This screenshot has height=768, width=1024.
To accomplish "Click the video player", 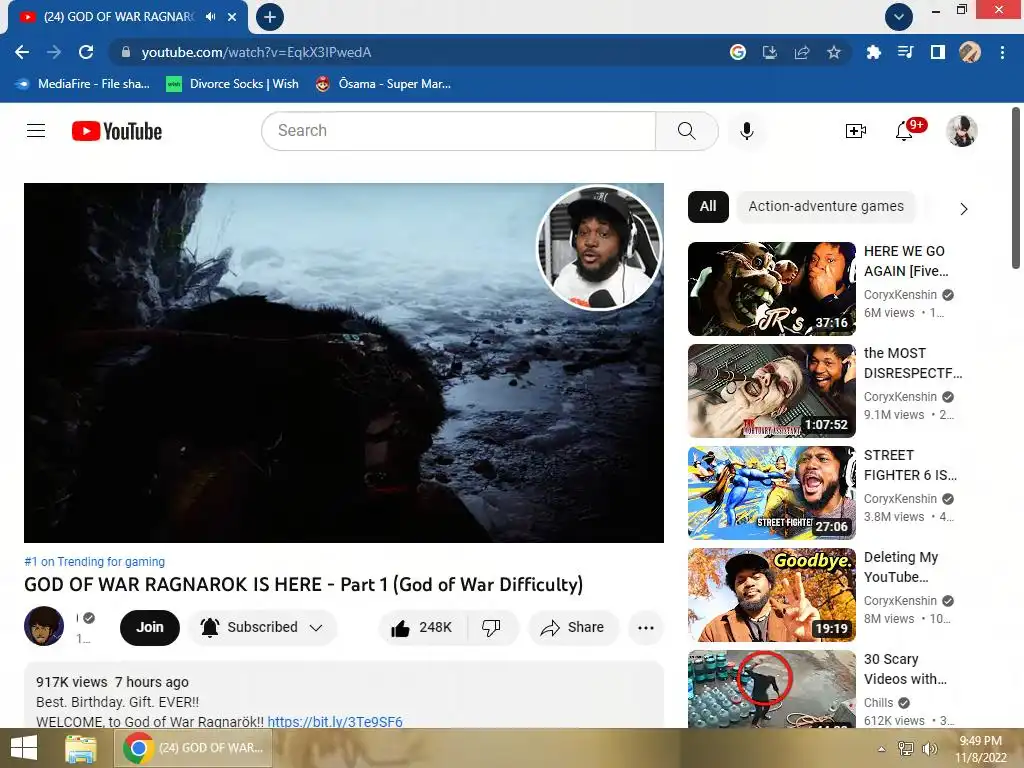I will point(344,362).
